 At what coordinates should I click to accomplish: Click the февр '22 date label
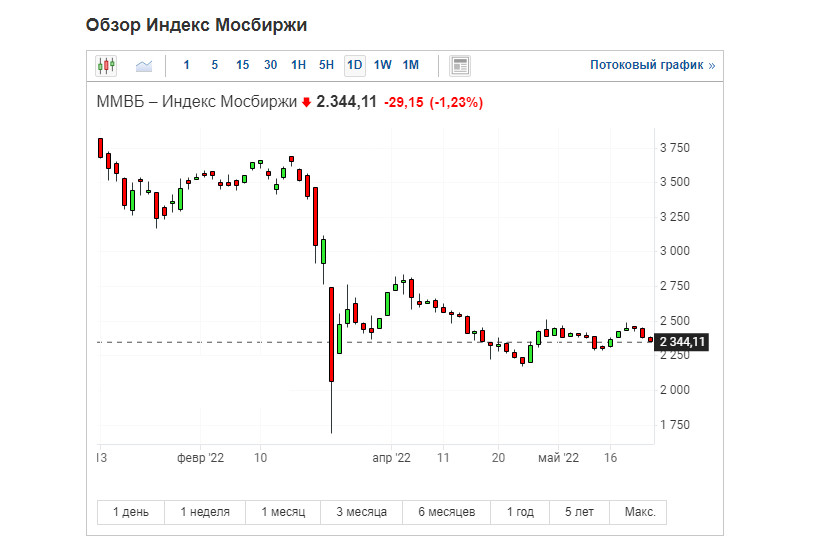(x=200, y=458)
